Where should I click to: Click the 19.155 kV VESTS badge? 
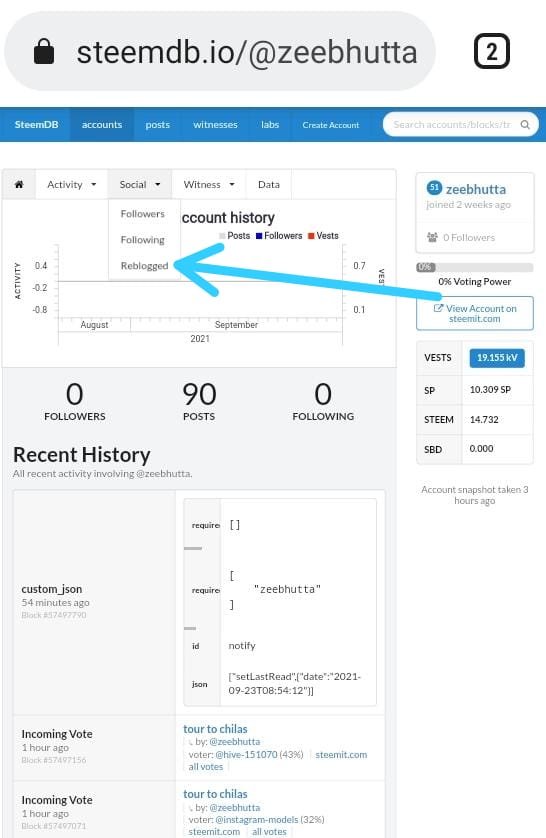(497, 358)
